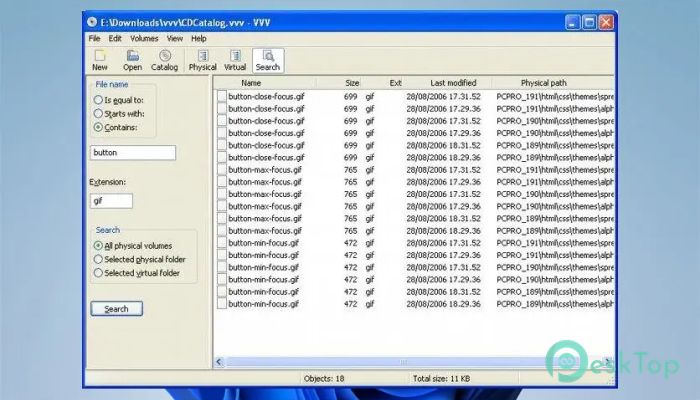Select the 'Contains' radio option
Viewport: 700px width, 400px height.
[x=98, y=127]
